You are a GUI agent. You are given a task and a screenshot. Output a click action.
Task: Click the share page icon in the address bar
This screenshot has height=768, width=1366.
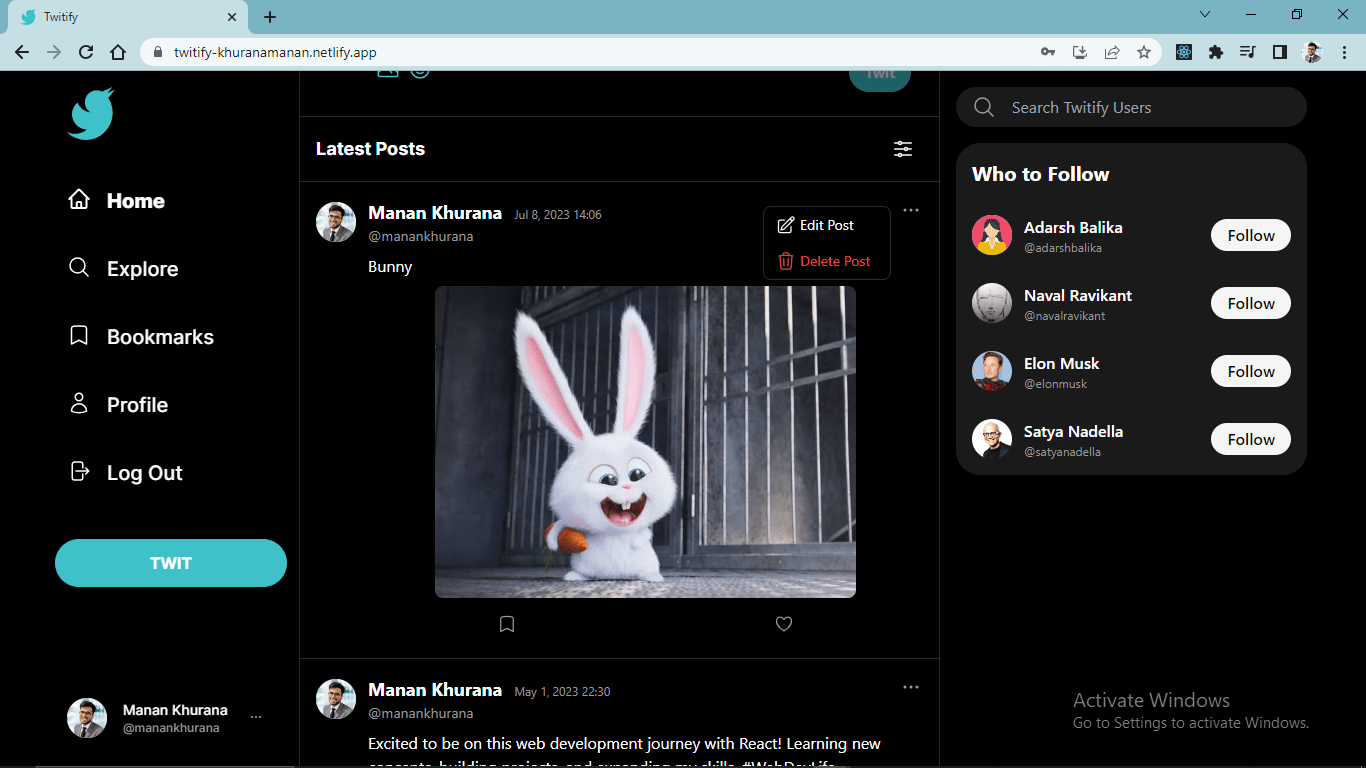pyautogui.click(x=1112, y=52)
